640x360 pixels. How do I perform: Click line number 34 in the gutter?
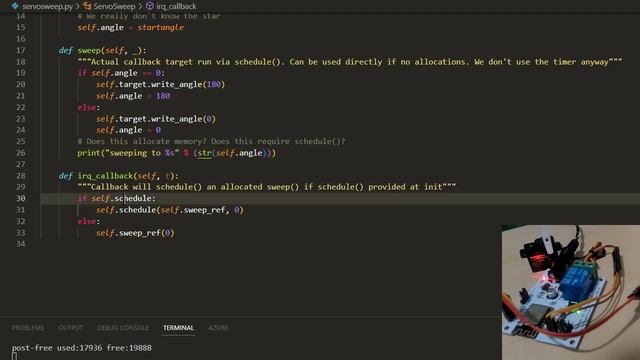20,244
